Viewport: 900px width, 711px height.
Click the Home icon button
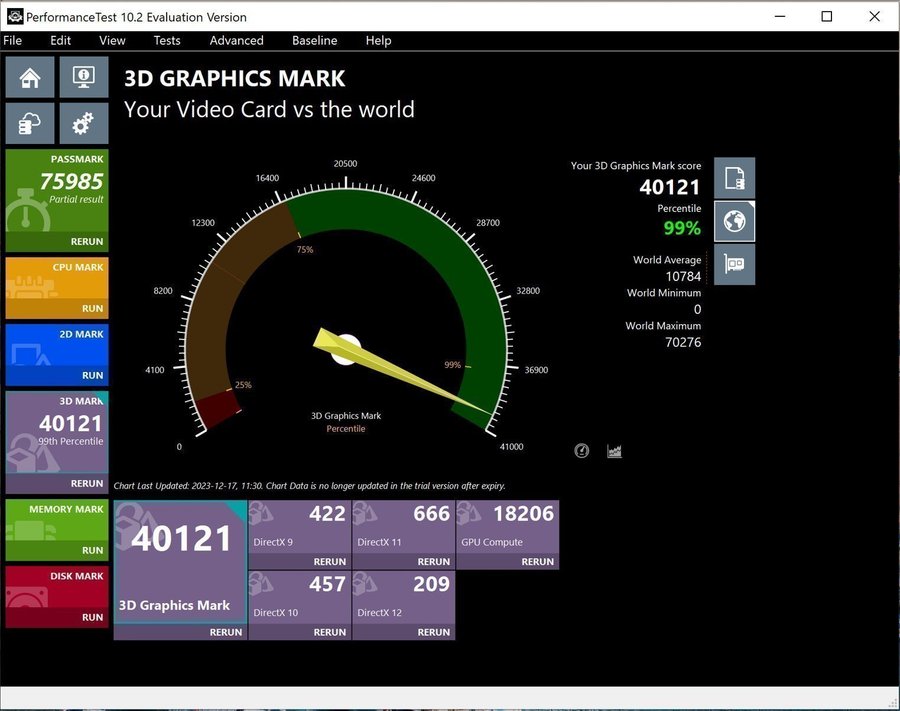30,77
